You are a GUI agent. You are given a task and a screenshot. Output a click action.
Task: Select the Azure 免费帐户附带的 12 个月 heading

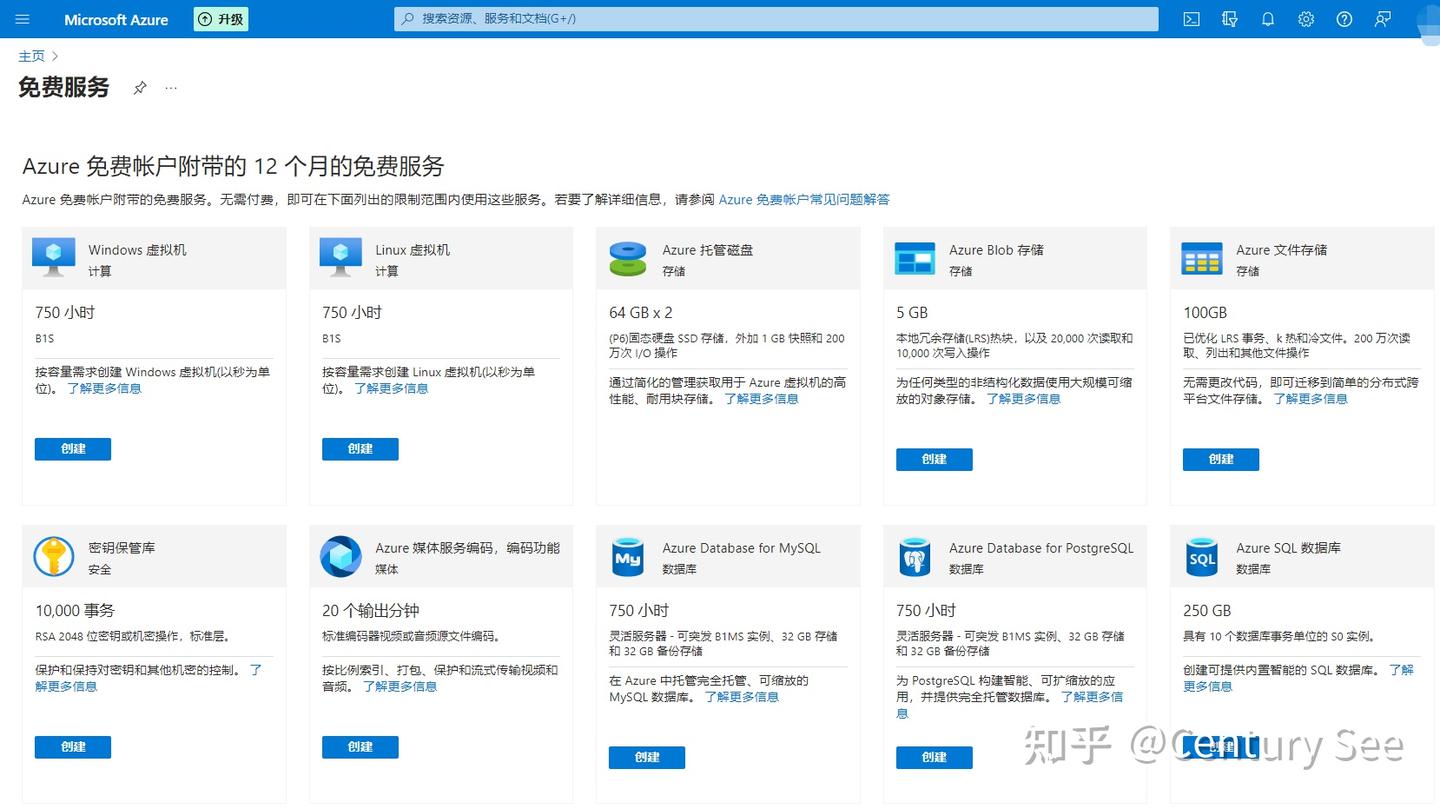233,166
